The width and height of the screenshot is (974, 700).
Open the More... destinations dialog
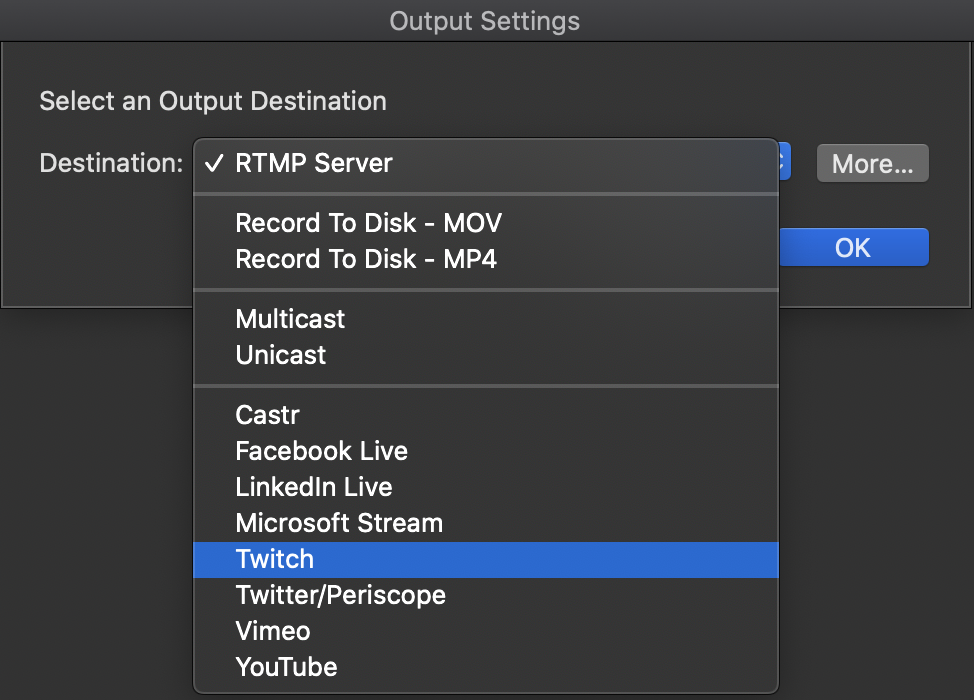click(872, 163)
